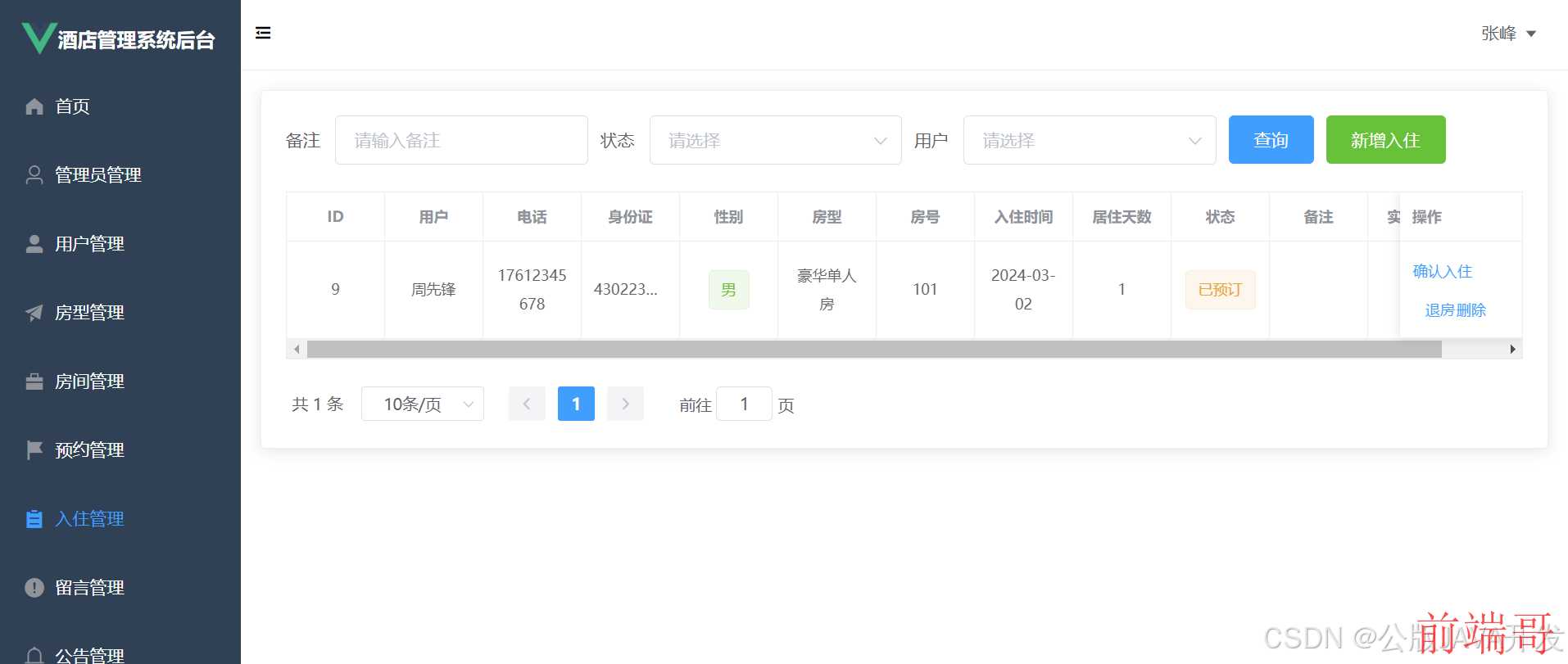
Task: Click the table scrollbar left arrow
Action: coord(297,350)
